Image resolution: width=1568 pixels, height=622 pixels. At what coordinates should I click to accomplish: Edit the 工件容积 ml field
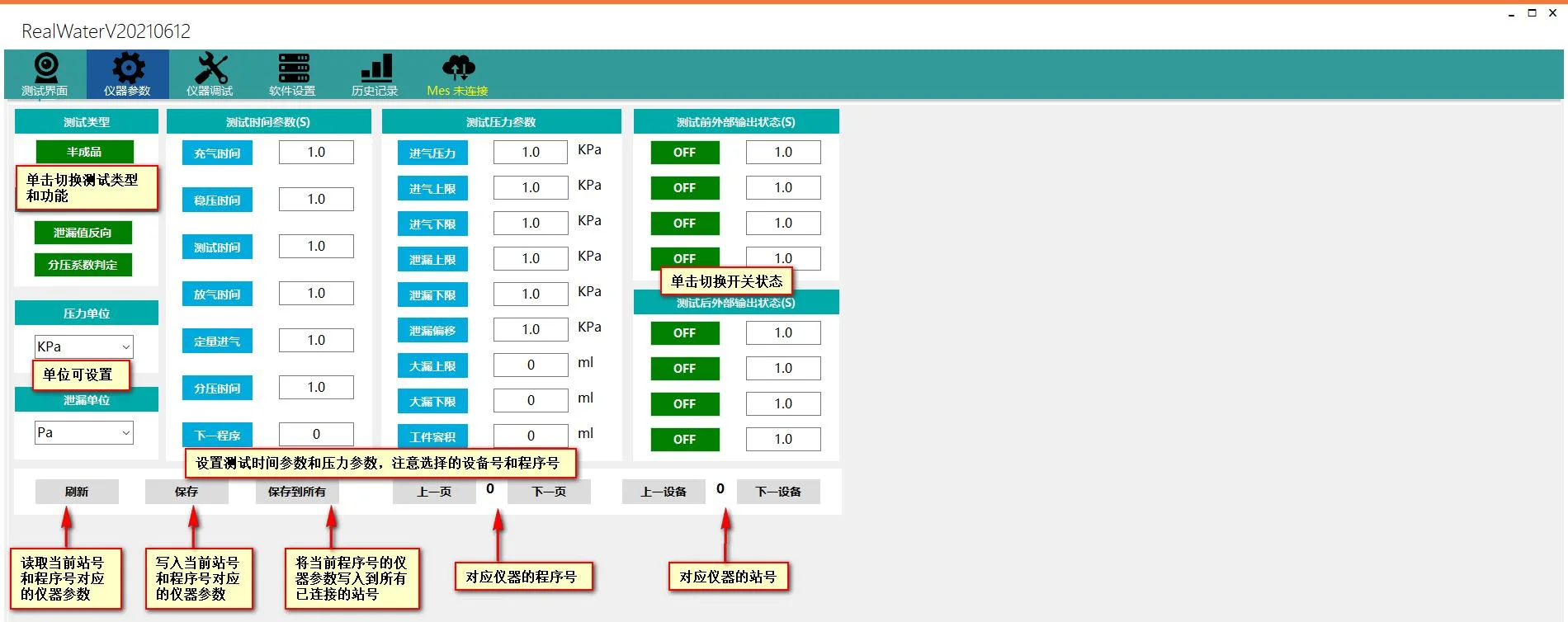(x=531, y=436)
